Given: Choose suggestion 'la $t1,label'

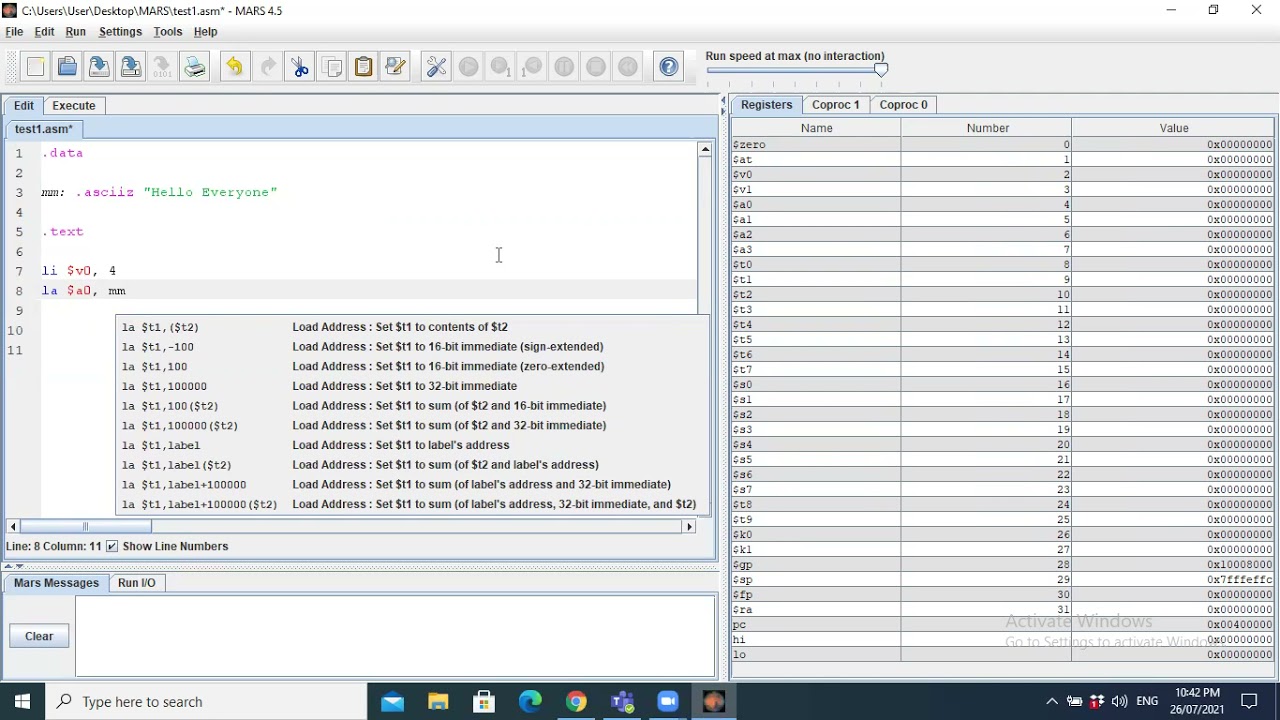Looking at the screenshot, I should point(410,445).
